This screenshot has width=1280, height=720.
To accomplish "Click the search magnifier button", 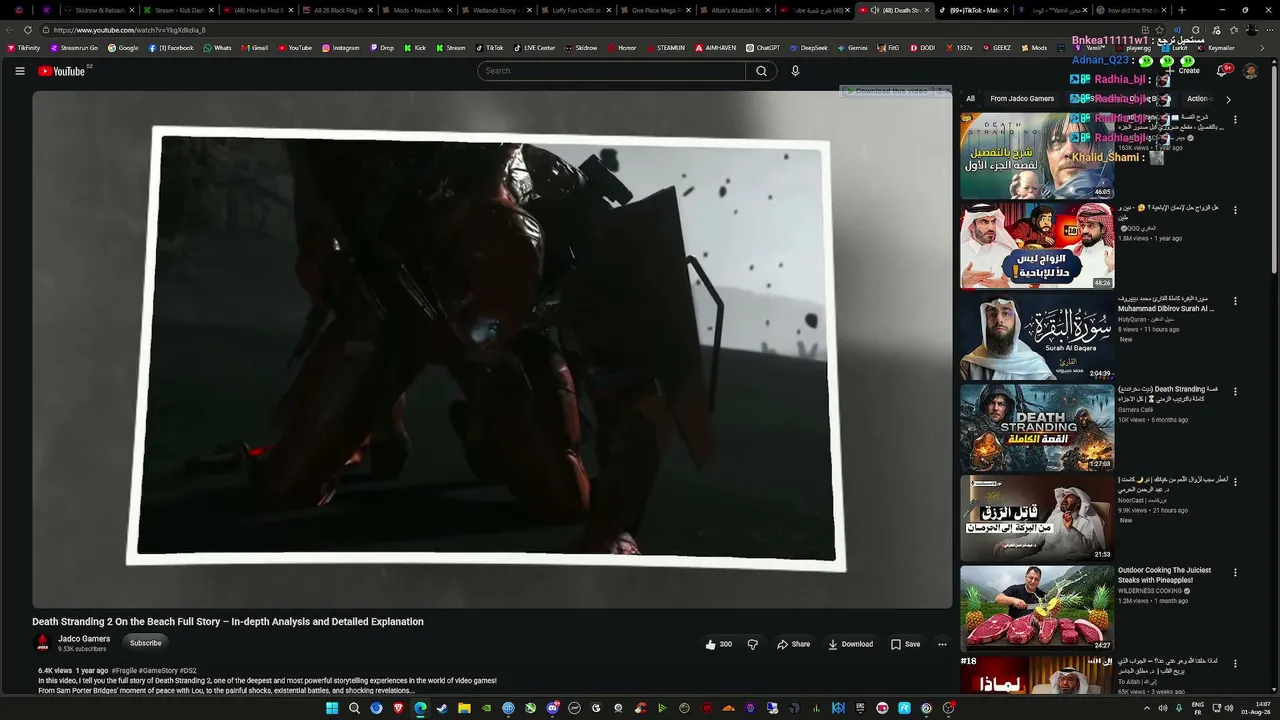I will 761,71.
